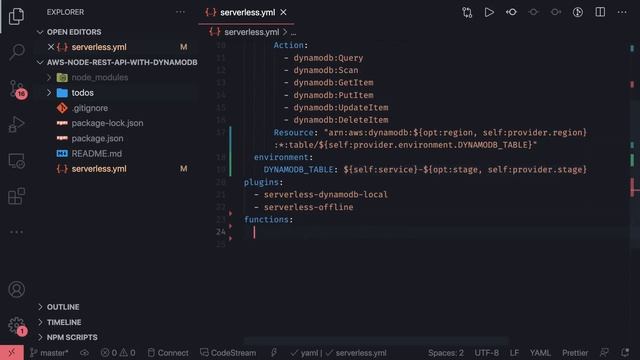Select the serverless.yml tab
Image resolution: width=640 pixels, height=360 pixels.
246,12
